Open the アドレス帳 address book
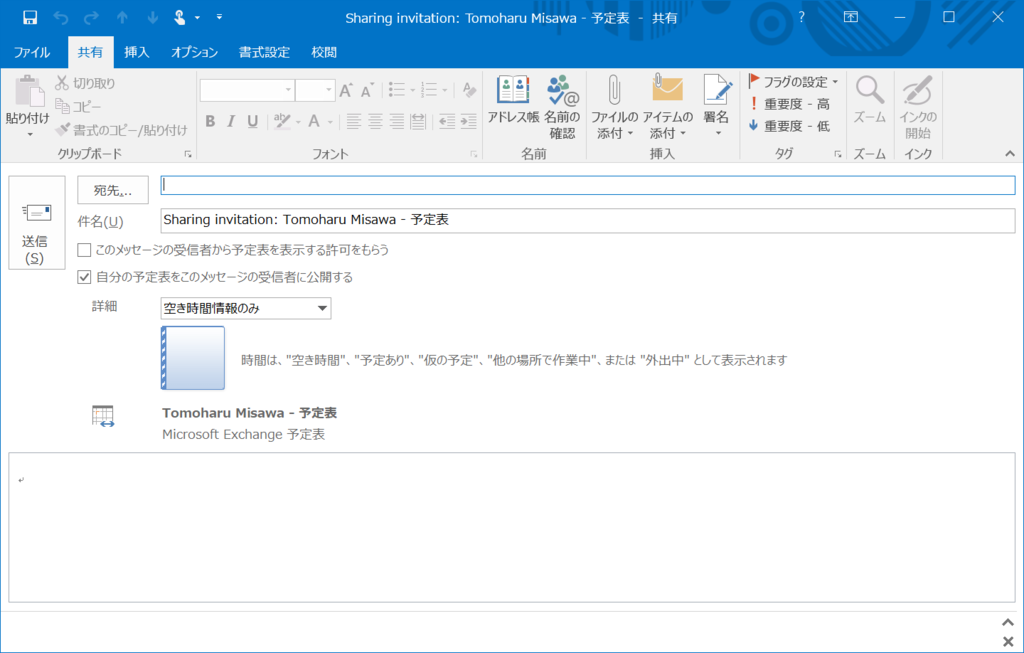The width and height of the screenshot is (1024, 653). click(x=513, y=99)
